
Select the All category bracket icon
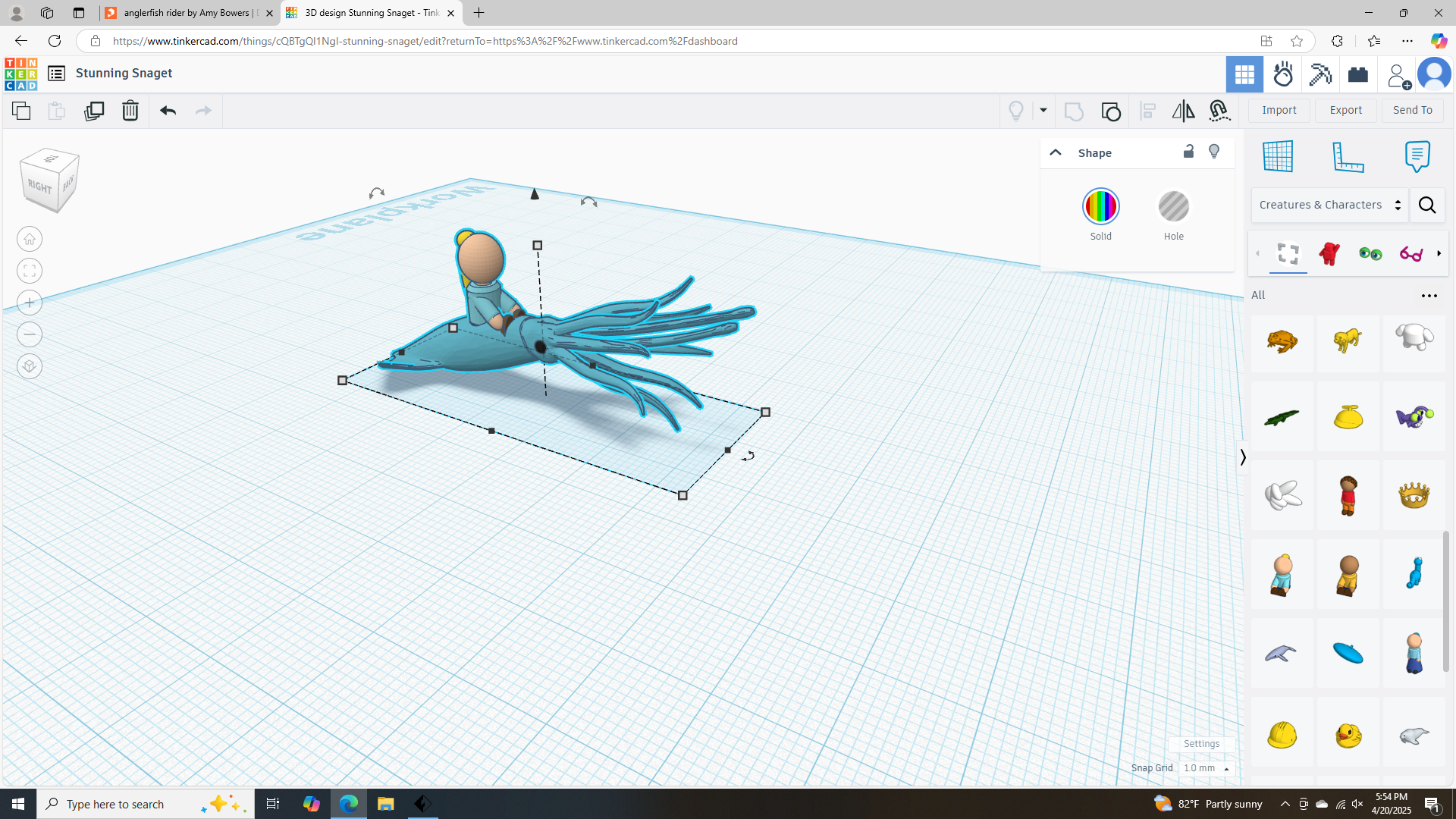click(x=1288, y=253)
